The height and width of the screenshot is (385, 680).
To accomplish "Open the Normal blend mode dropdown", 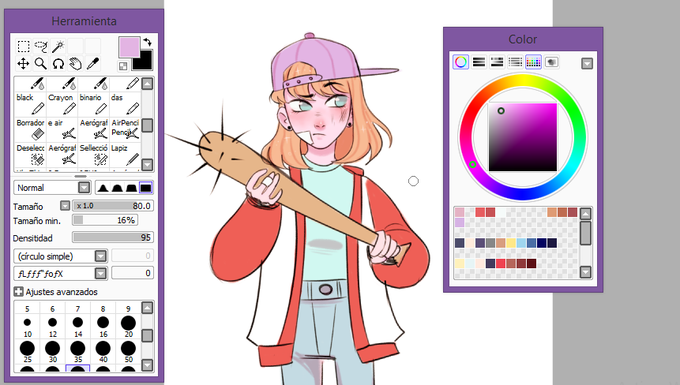I will 84,188.
